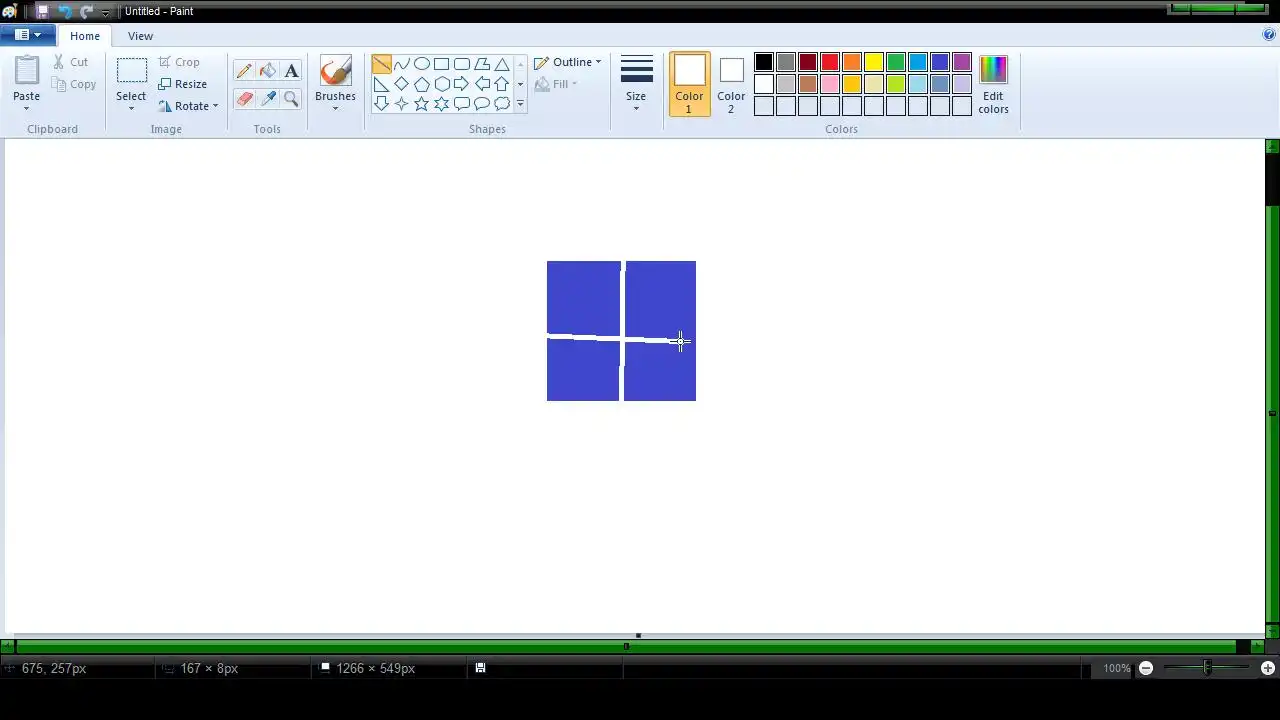Choose the Down arrow shape
The image size is (1280, 720).
tap(381, 103)
